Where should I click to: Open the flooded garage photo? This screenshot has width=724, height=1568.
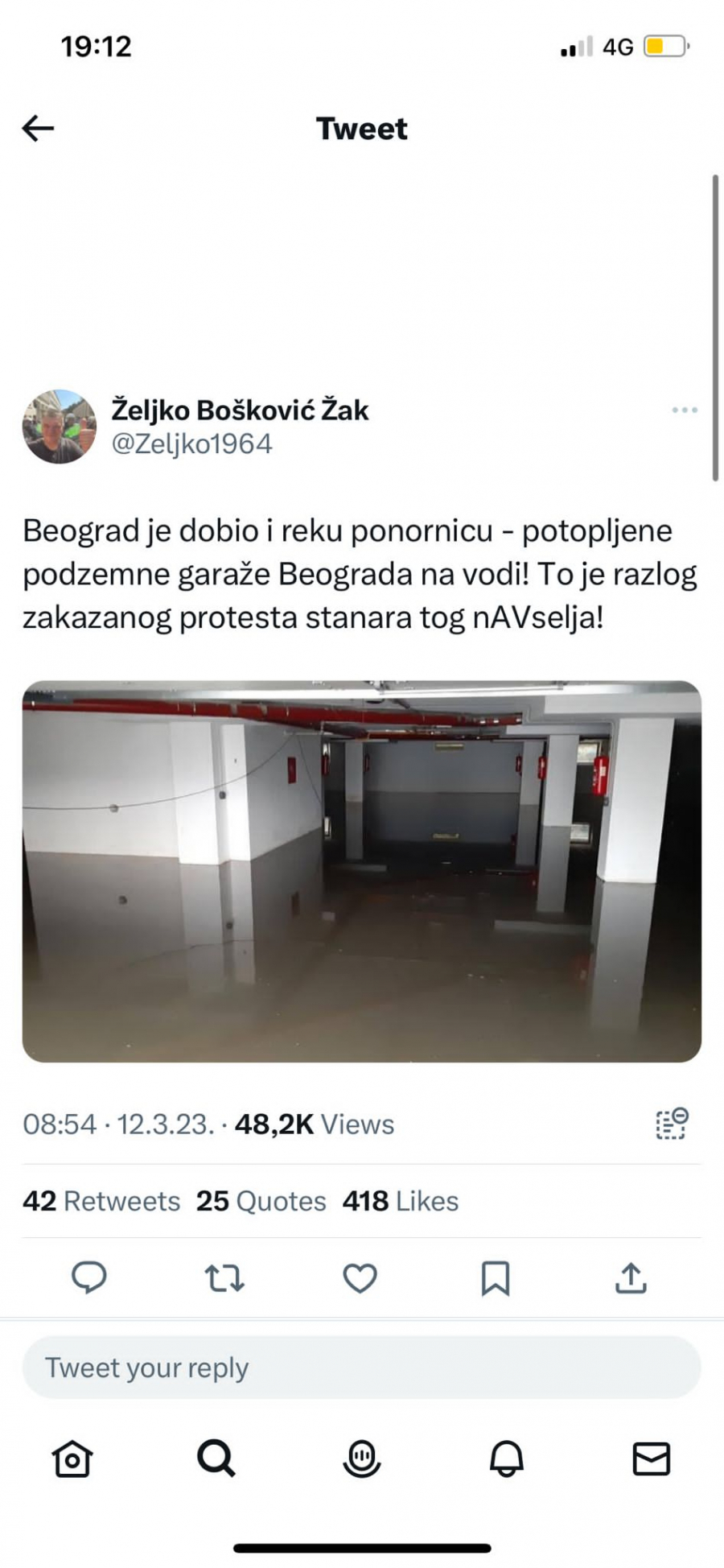(362, 871)
